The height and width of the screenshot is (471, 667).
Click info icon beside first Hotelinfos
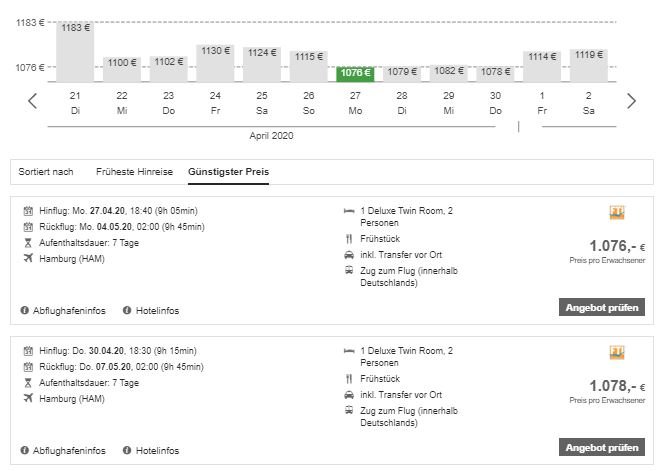click(127, 310)
